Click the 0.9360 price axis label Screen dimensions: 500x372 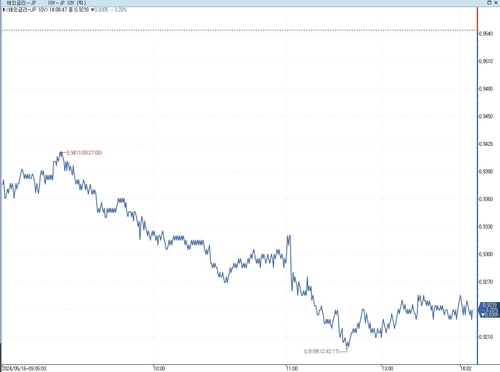coord(486,199)
